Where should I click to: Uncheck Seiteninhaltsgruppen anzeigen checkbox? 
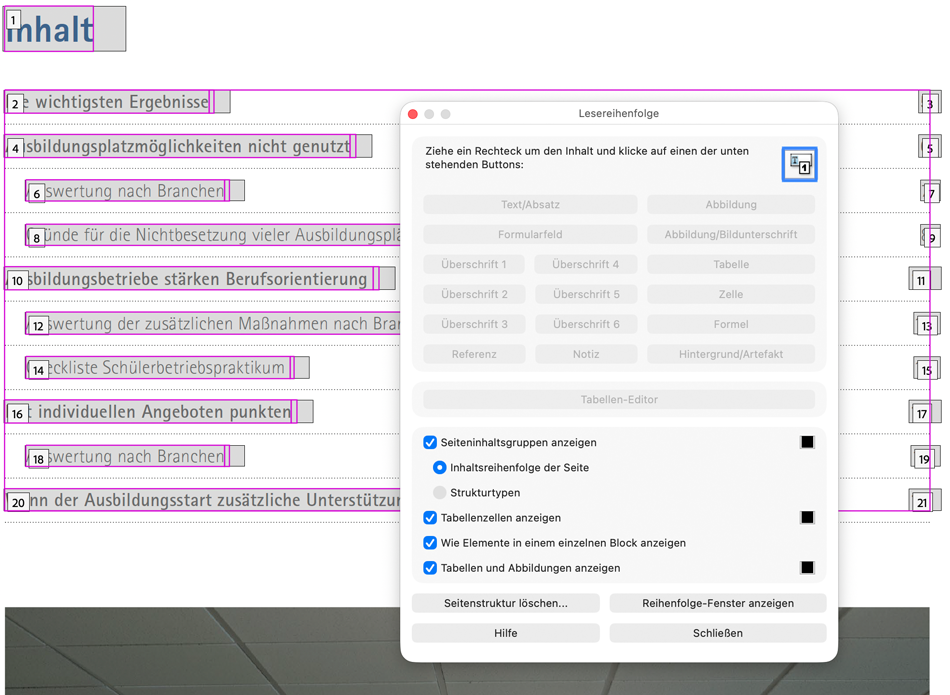pyautogui.click(x=430, y=442)
